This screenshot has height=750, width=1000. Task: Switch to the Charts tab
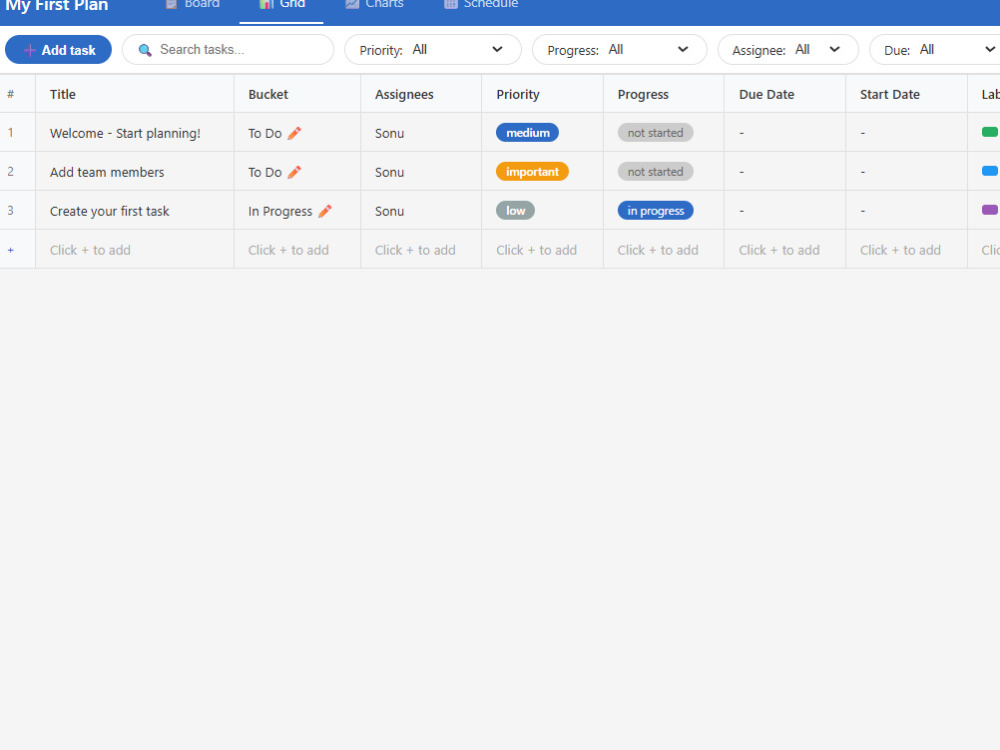(x=374, y=5)
